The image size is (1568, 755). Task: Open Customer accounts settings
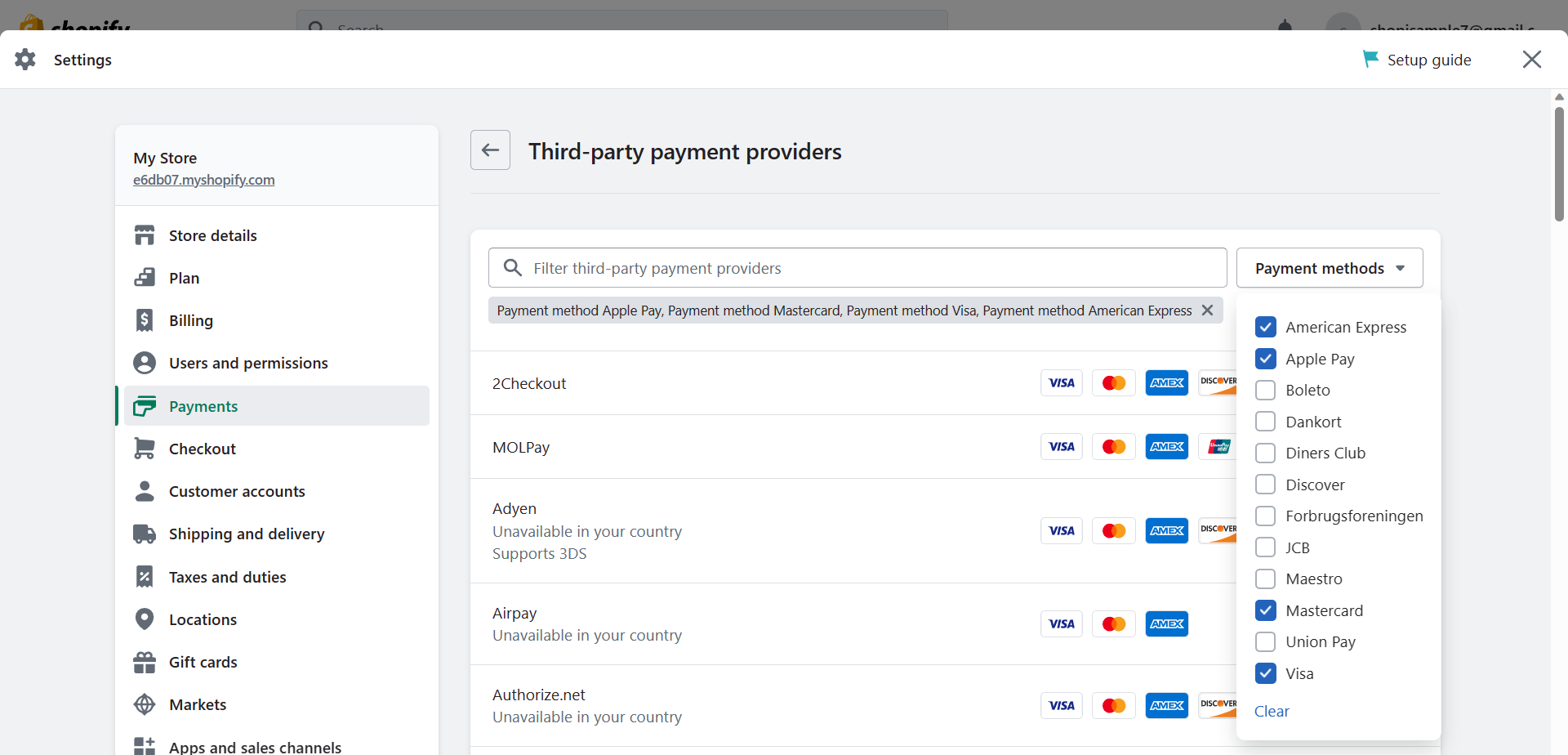[276, 491]
